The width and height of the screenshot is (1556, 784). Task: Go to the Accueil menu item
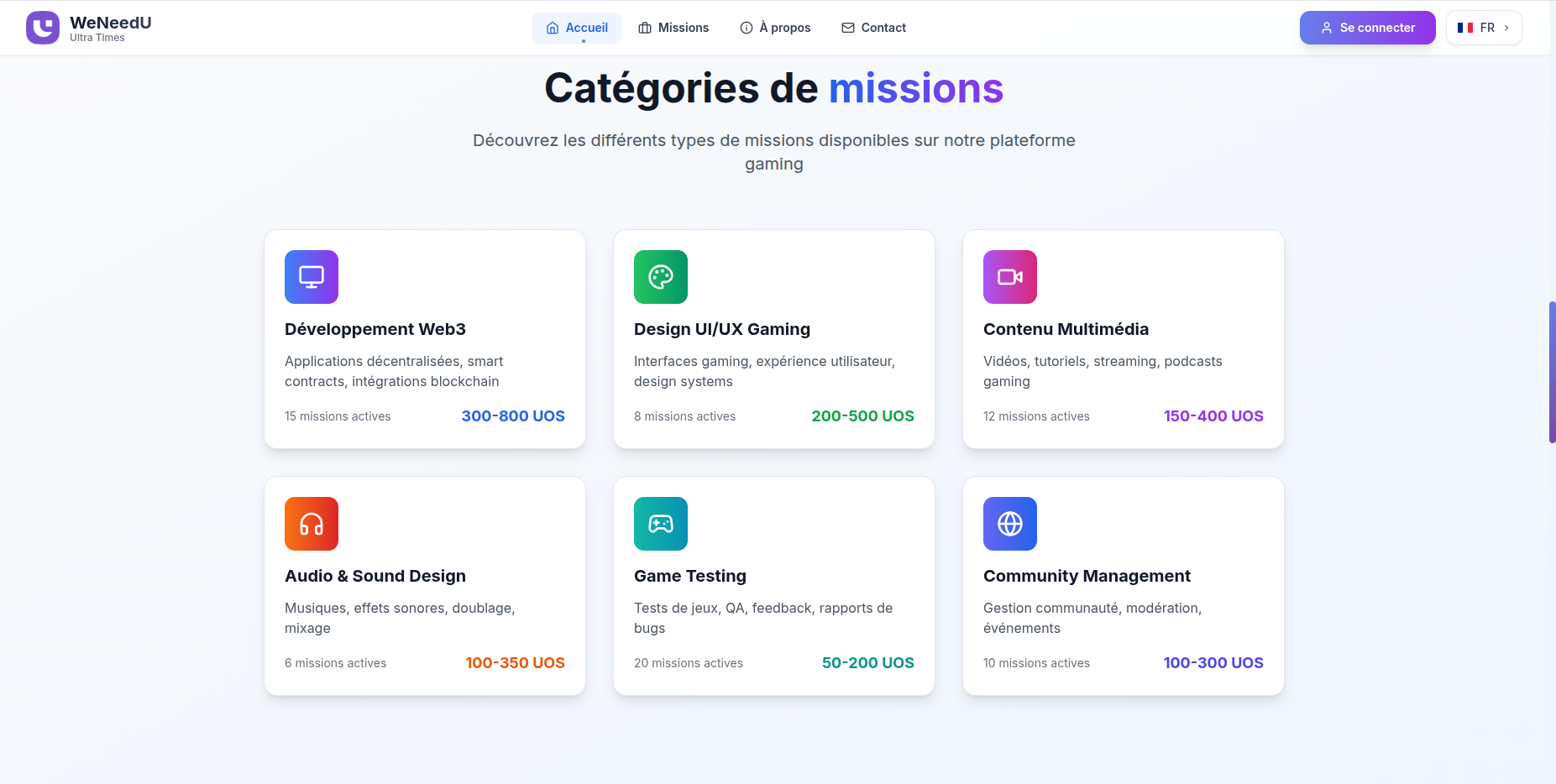click(577, 28)
